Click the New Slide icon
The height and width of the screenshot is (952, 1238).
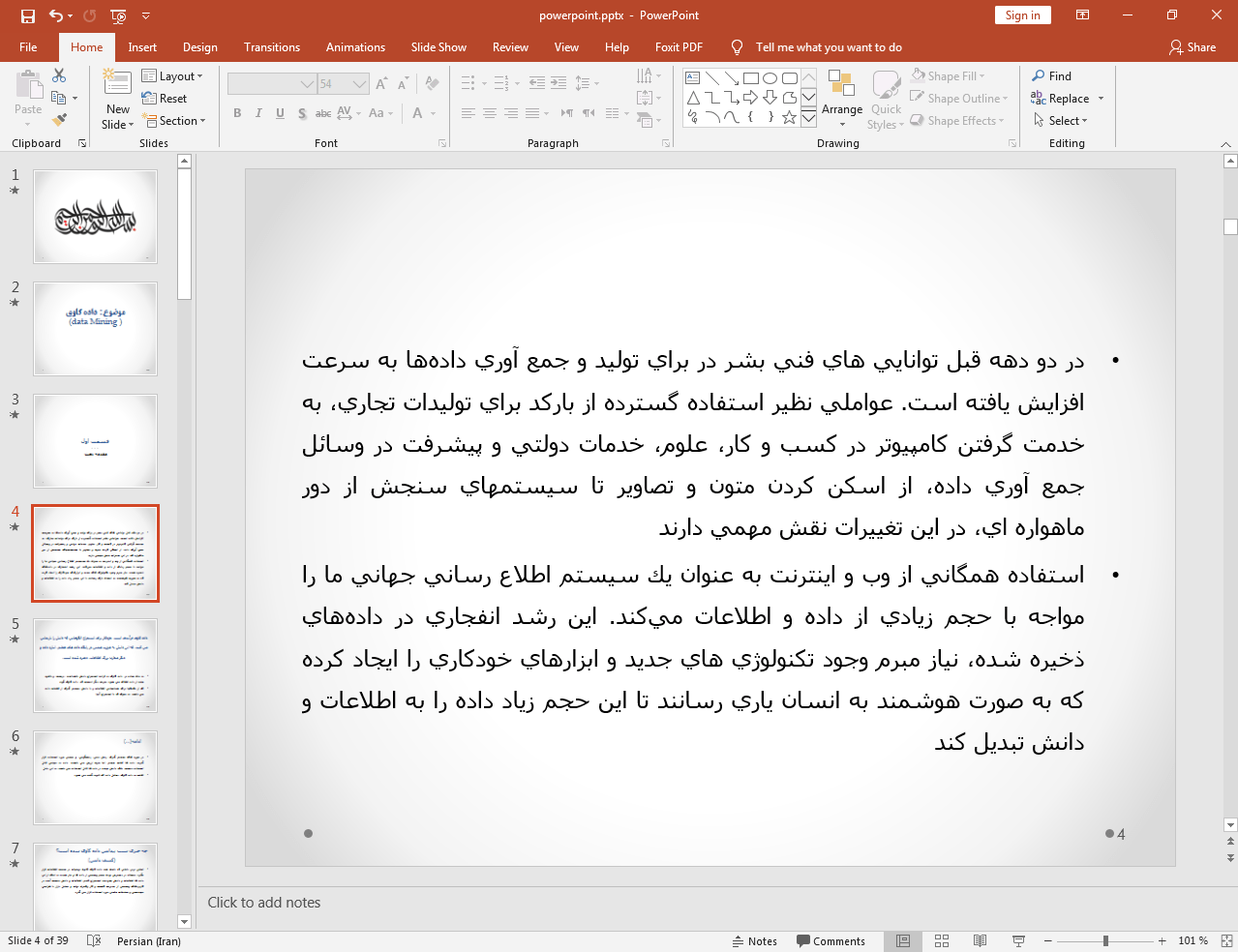117,83
